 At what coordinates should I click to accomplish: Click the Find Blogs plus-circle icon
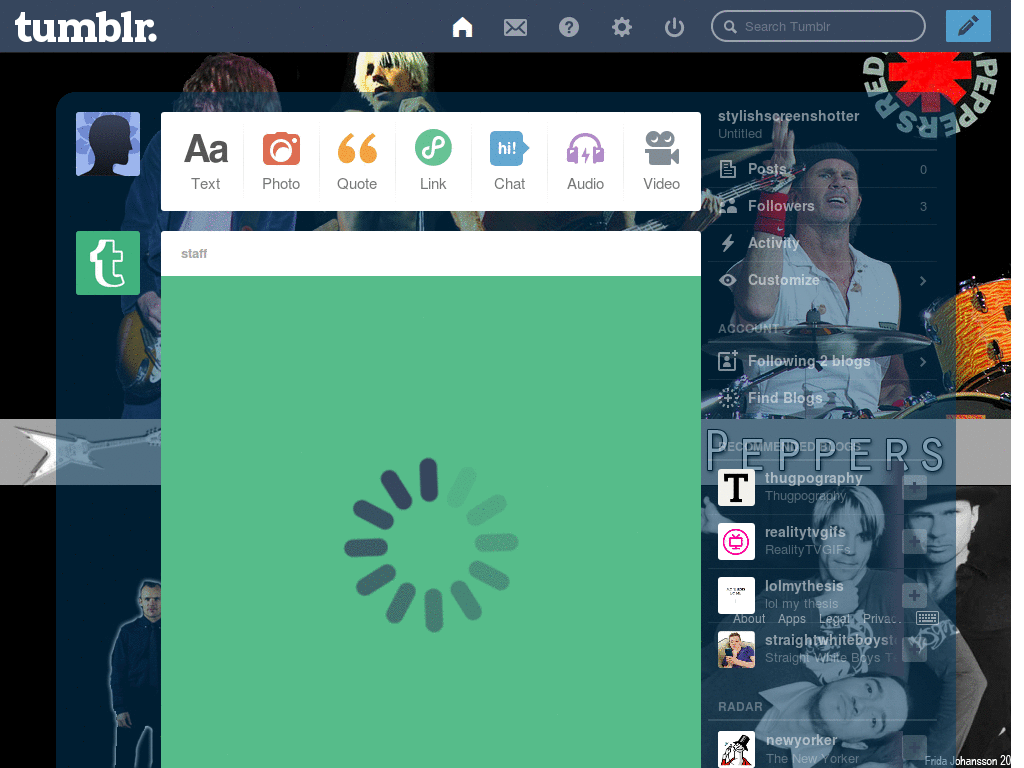[728, 398]
